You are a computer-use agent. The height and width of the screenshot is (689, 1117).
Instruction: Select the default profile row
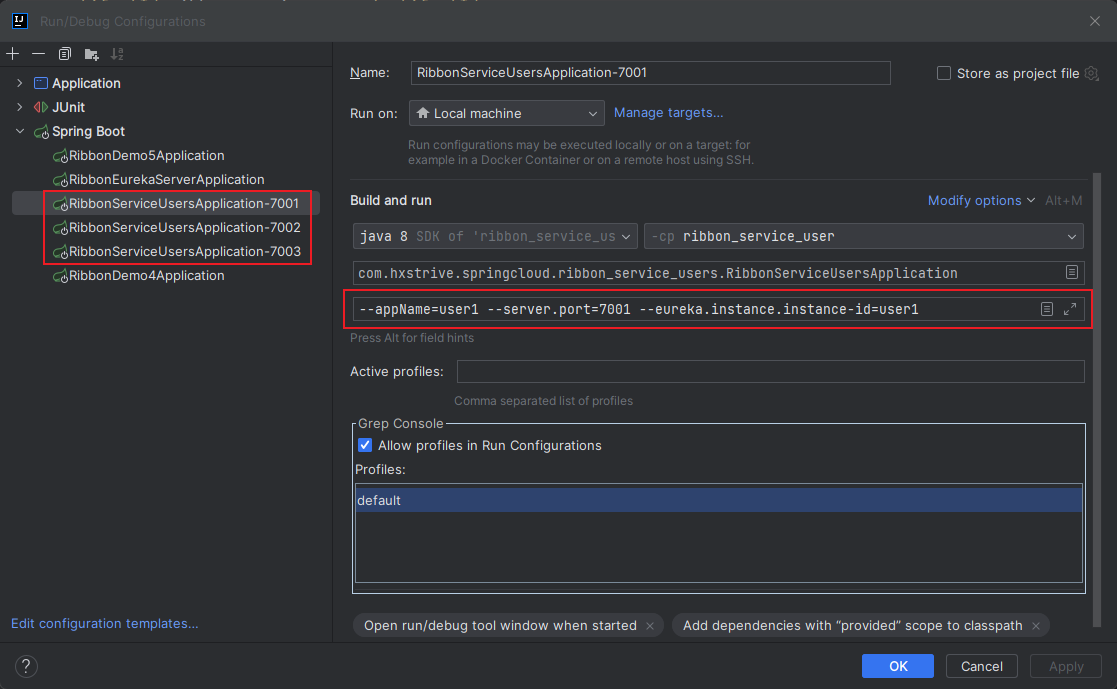[x=719, y=500]
